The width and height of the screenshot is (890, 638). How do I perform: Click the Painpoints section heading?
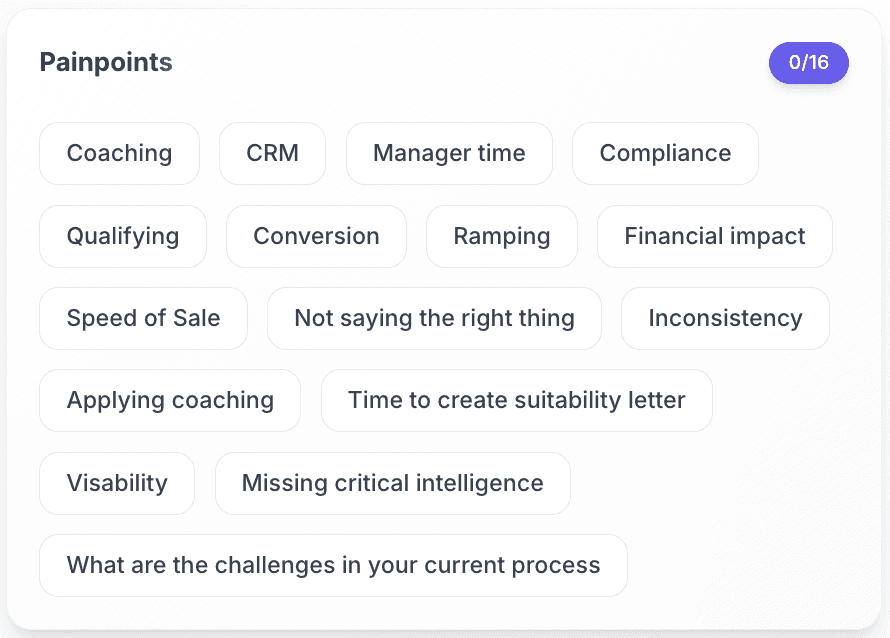(x=106, y=62)
